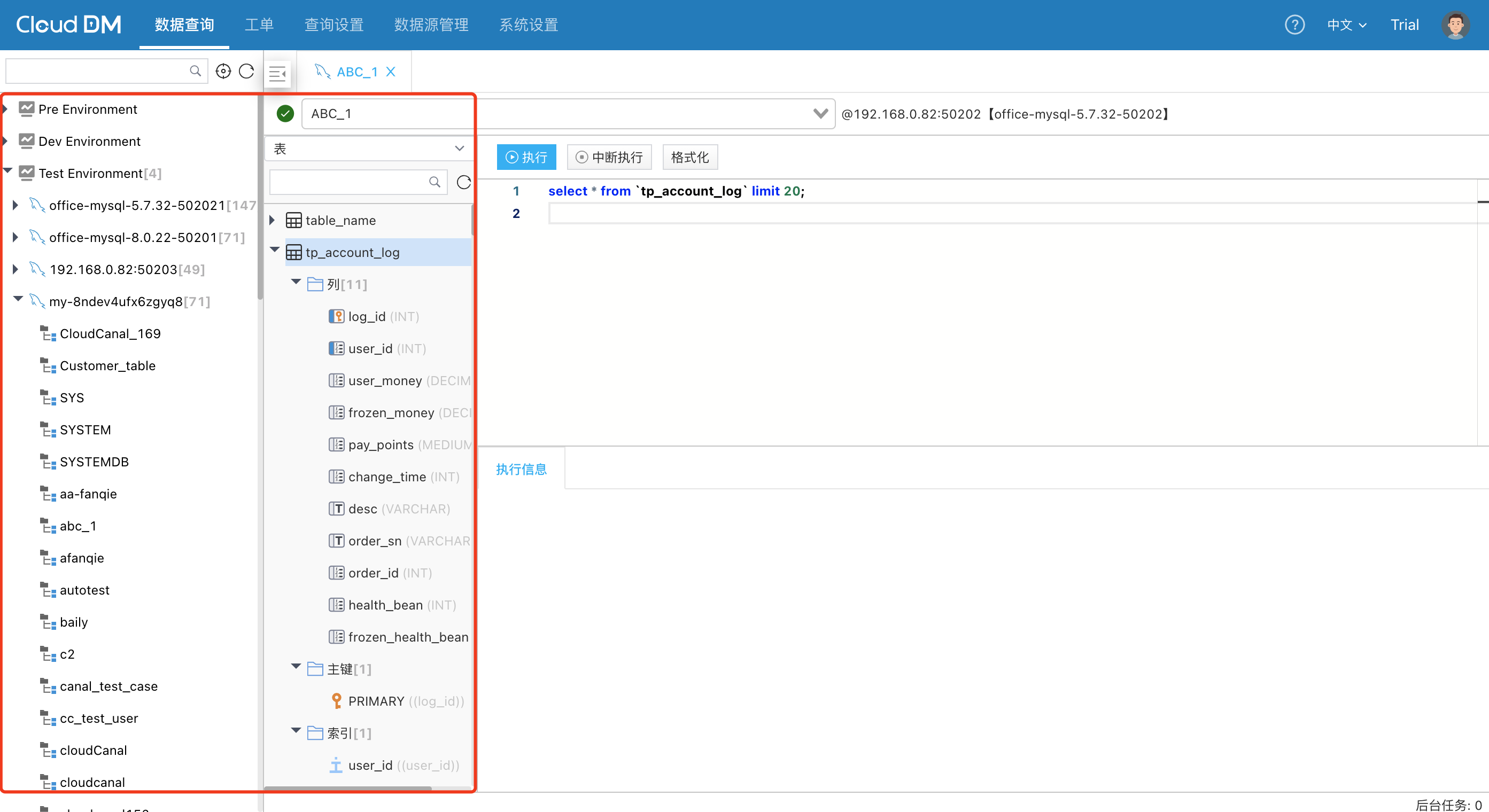Expand the Pre Environment tree node
The image size is (1489, 812).
click(x=6, y=109)
